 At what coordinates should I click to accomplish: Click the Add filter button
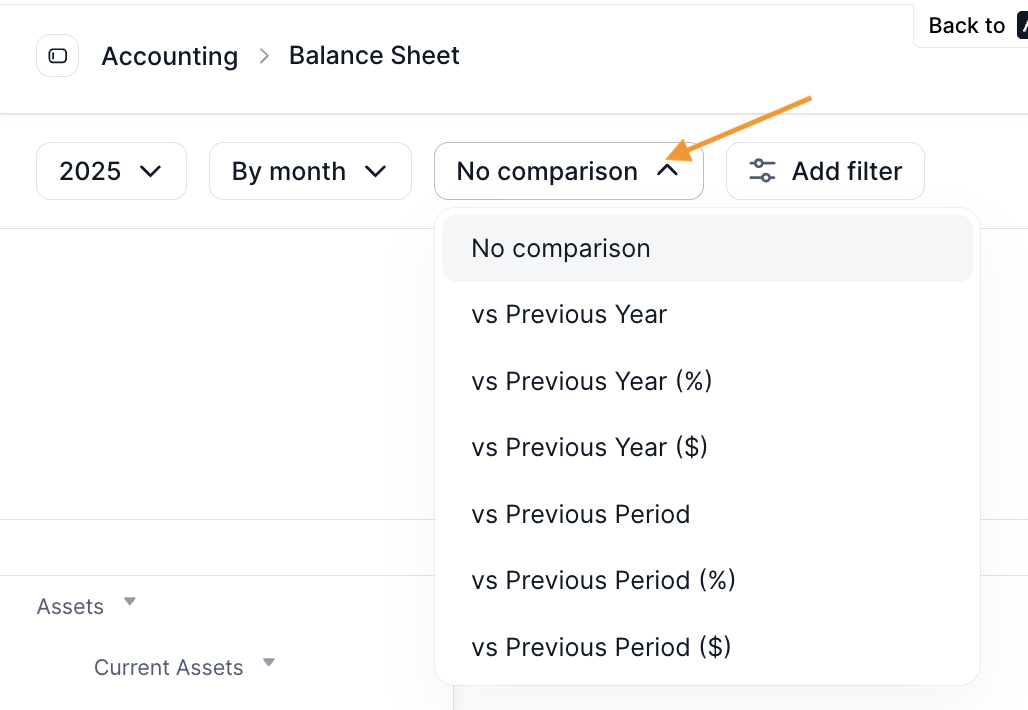pos(825,171)
